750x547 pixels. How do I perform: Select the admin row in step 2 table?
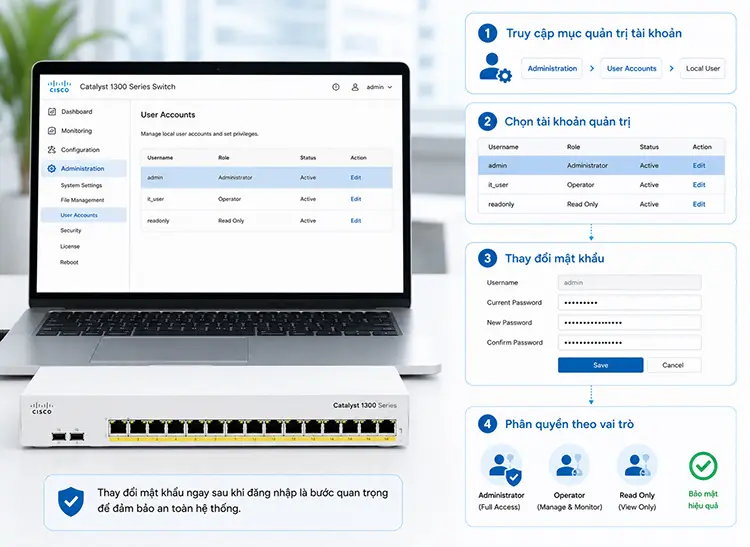[x=601, y=165]
